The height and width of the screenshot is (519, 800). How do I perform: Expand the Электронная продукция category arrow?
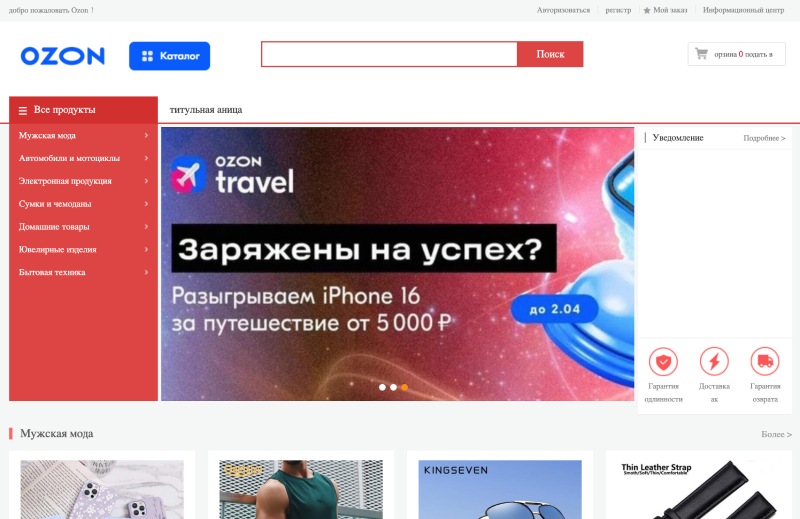click(x=146, y=181)
